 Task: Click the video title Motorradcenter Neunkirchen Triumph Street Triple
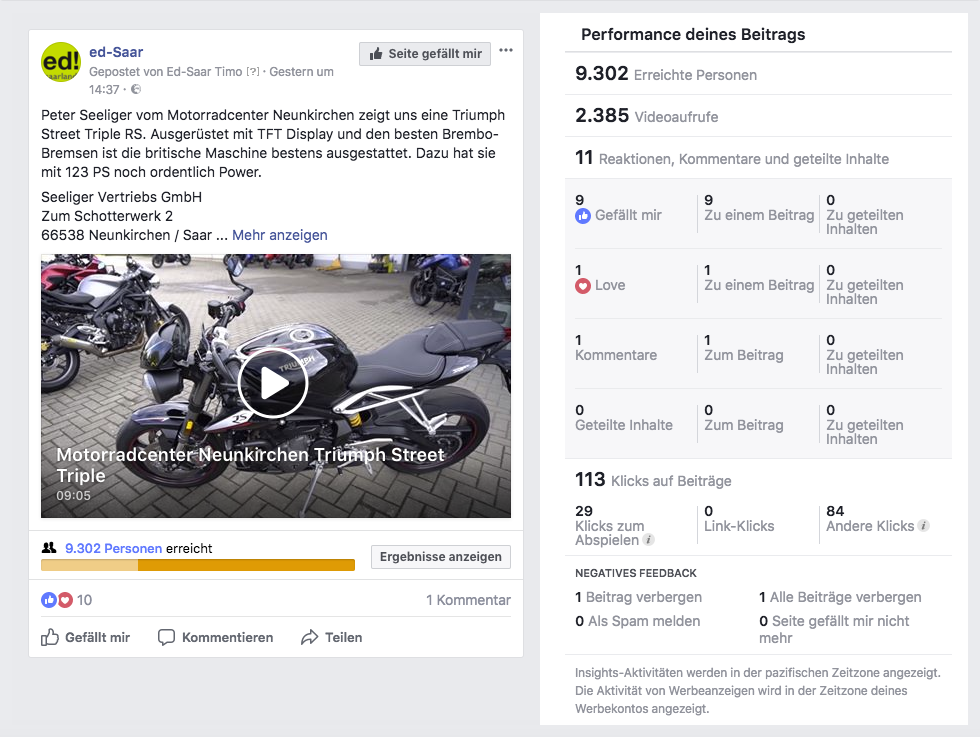[x=250, y=464]
